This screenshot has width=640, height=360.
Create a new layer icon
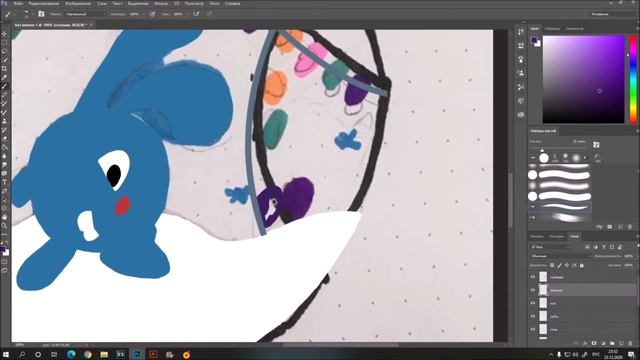tap(621, 343)
